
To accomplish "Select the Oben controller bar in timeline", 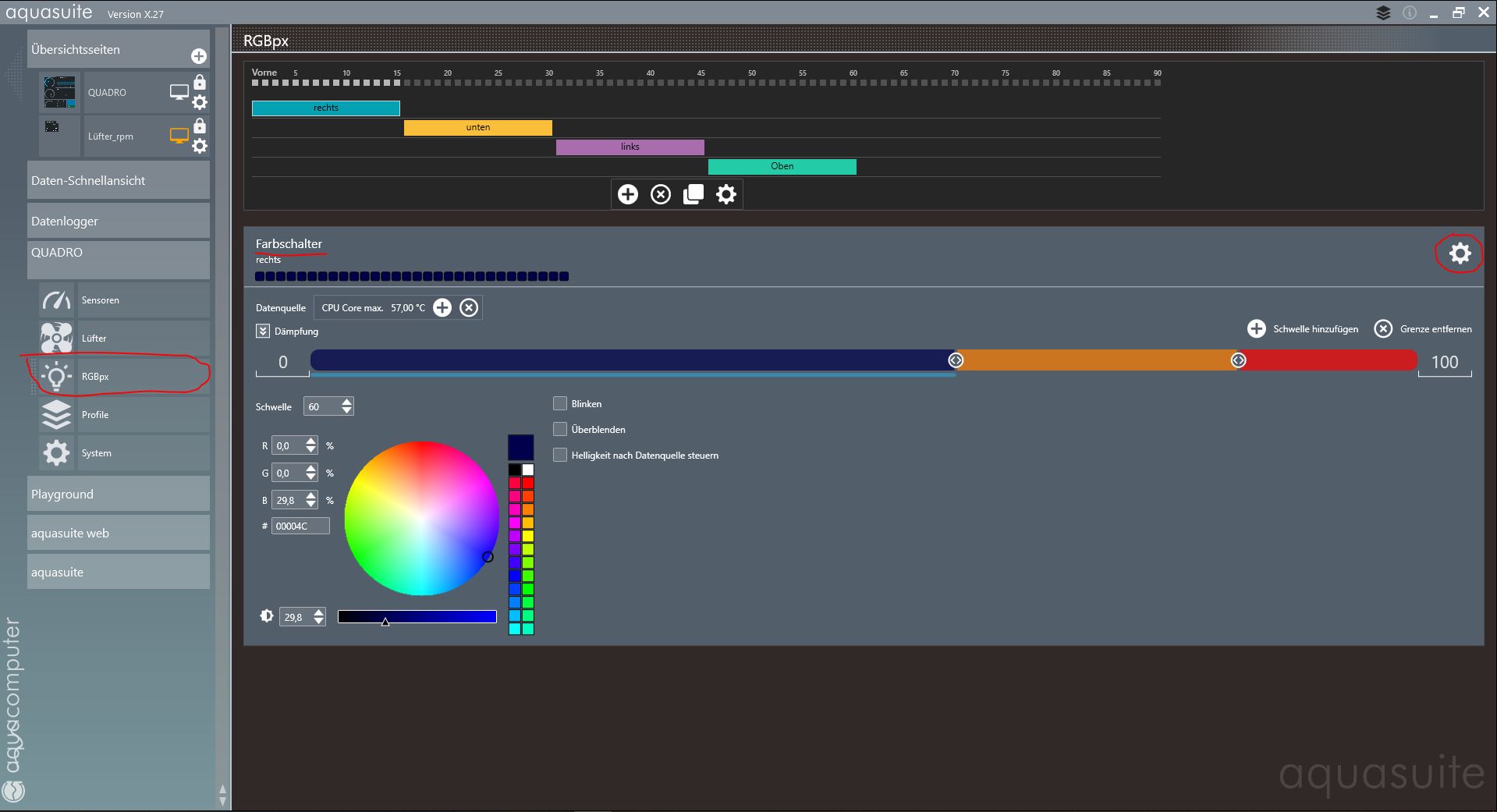I will [x=782, y=167].
